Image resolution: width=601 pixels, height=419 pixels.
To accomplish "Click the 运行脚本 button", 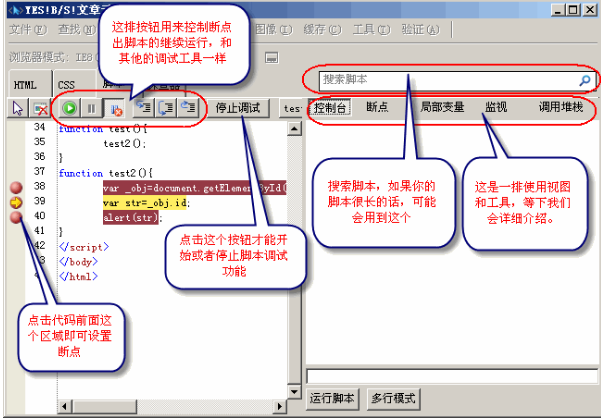I will point(332,398).
